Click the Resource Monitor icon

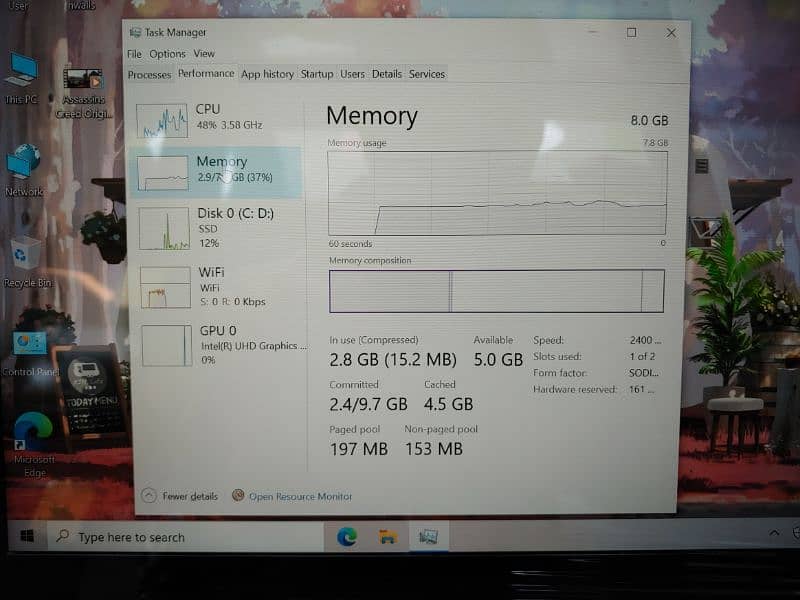pos(238,495)
